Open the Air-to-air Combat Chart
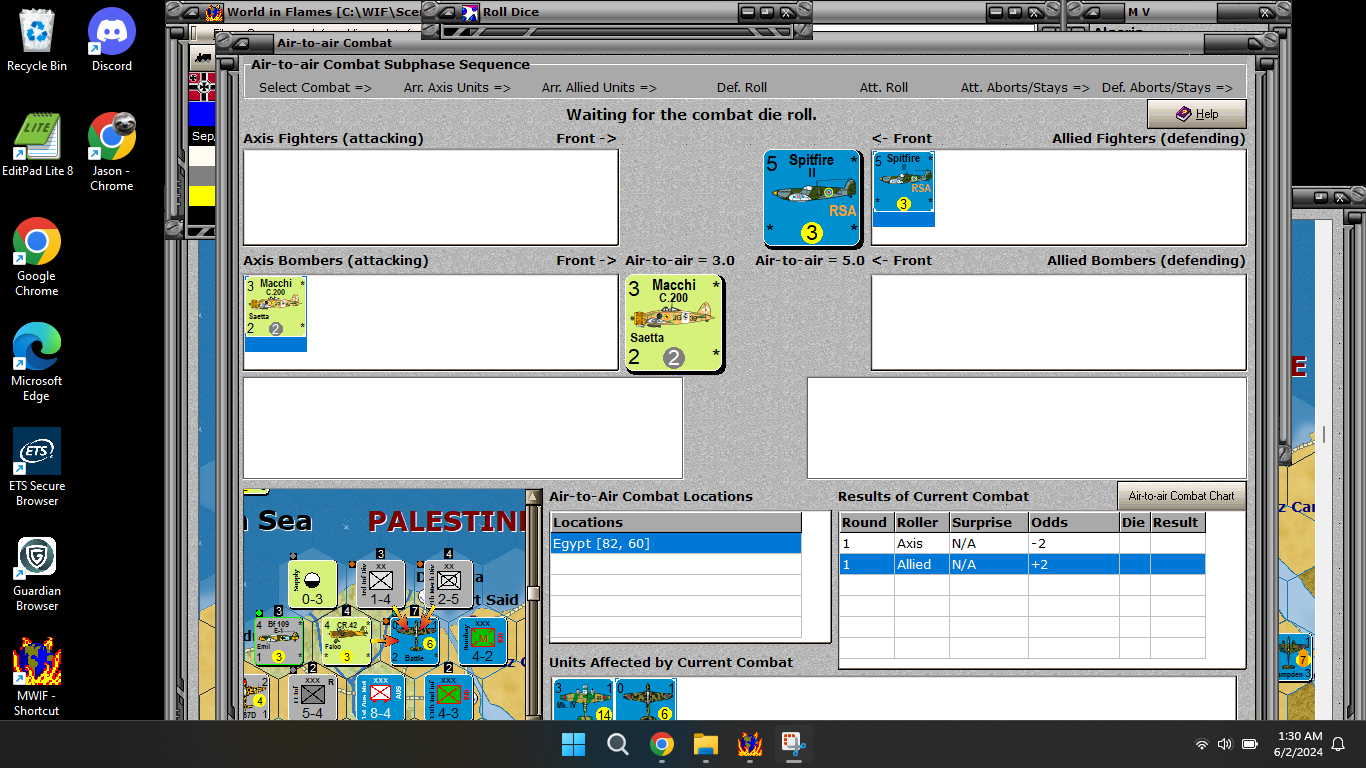The width and height of the screenshot is (1366, 768). (1181, 496)
